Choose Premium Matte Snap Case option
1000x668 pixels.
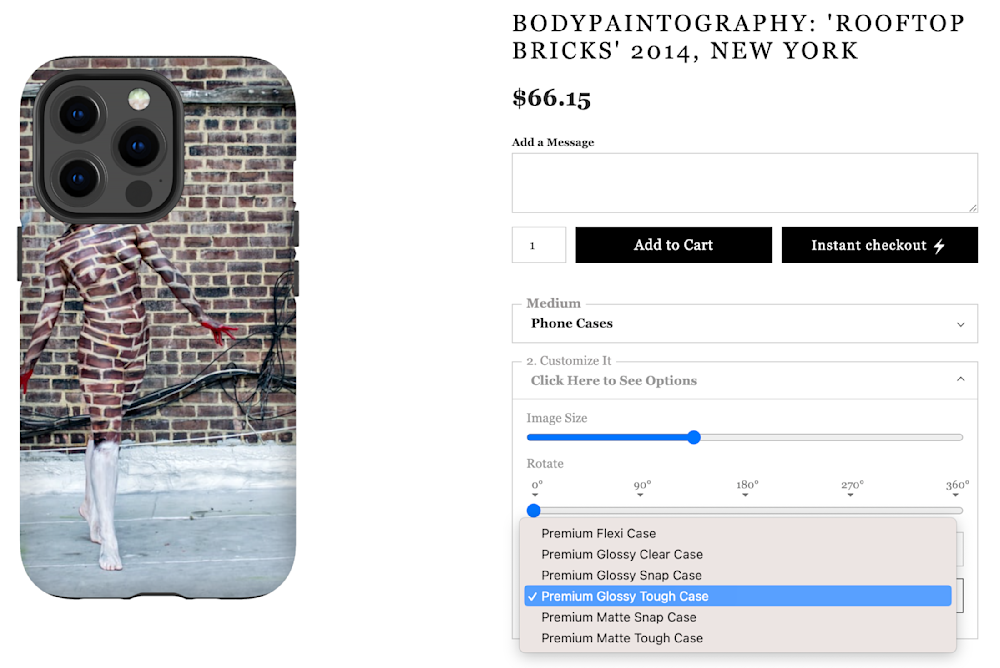click(618, 618)
